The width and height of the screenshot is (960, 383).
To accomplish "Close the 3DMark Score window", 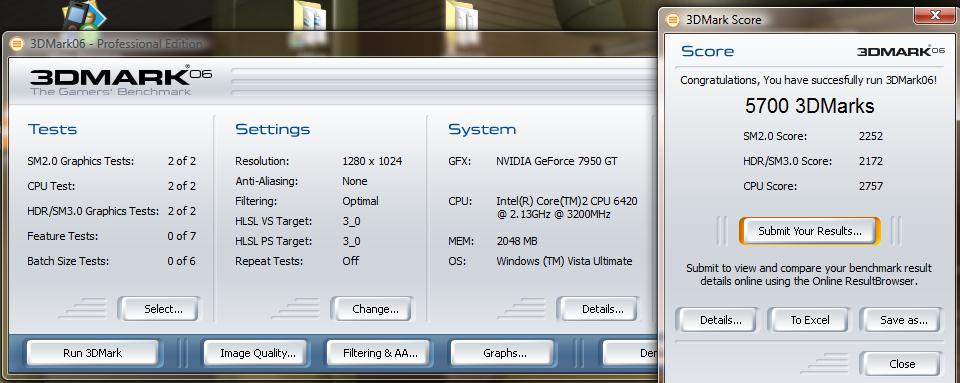I will (x=934, y=15).
